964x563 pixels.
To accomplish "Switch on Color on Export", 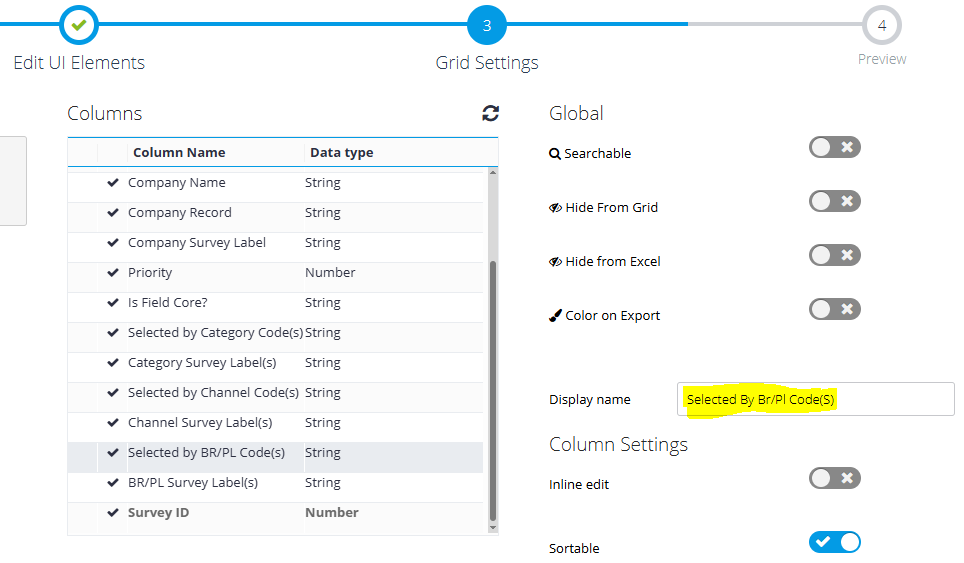I will [x=834, y=309].
